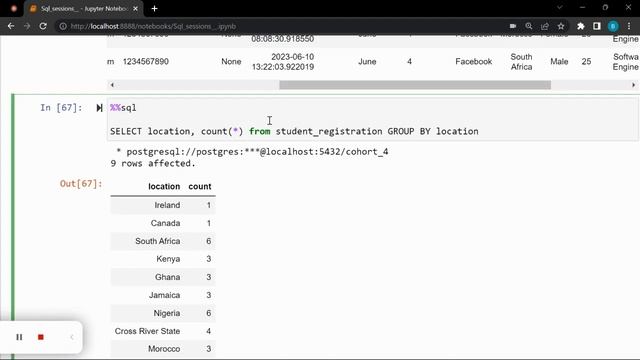
Task: Run cell 67 with the run icon
Action: click(99, 108)
